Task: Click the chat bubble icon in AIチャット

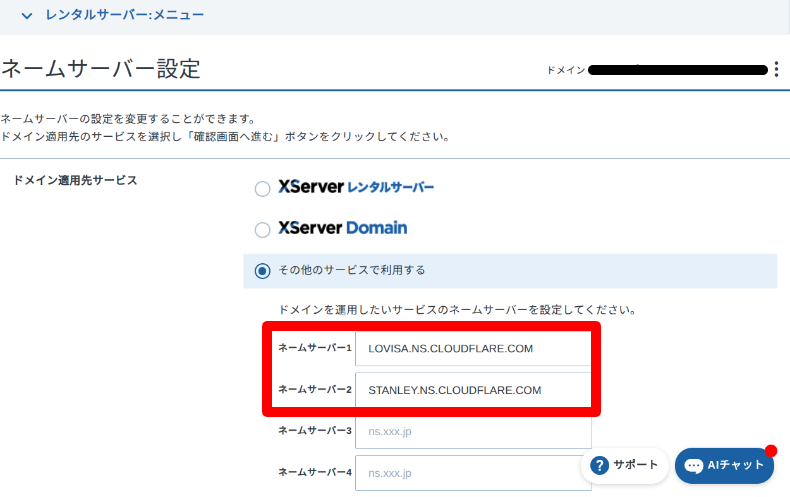Action: 694,466
